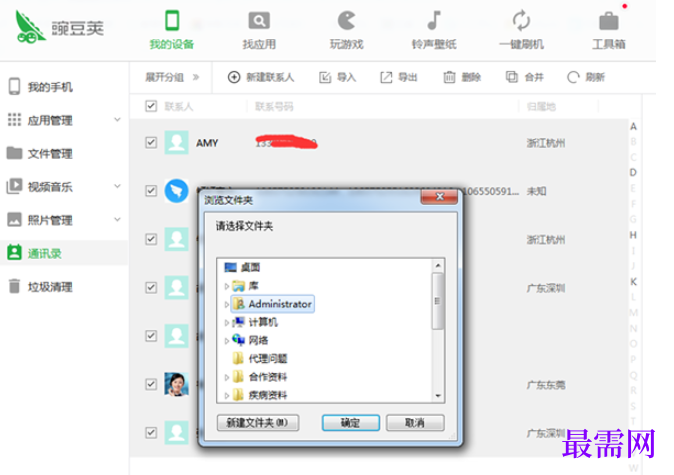Click the 刷新 refresh icon

point(573,77)
